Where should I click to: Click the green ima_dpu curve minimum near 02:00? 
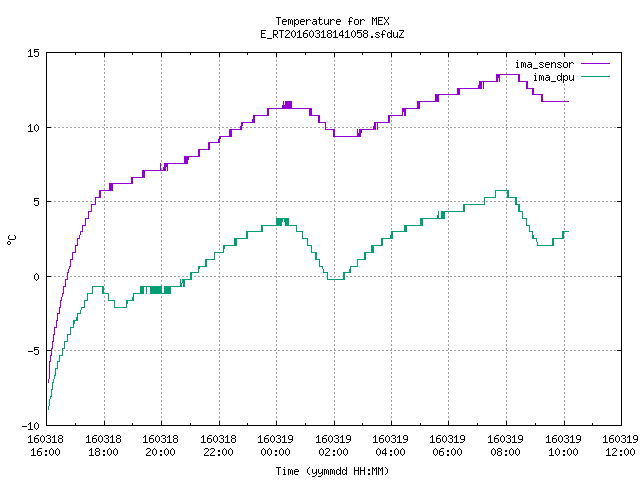click(x=336, y=279)
